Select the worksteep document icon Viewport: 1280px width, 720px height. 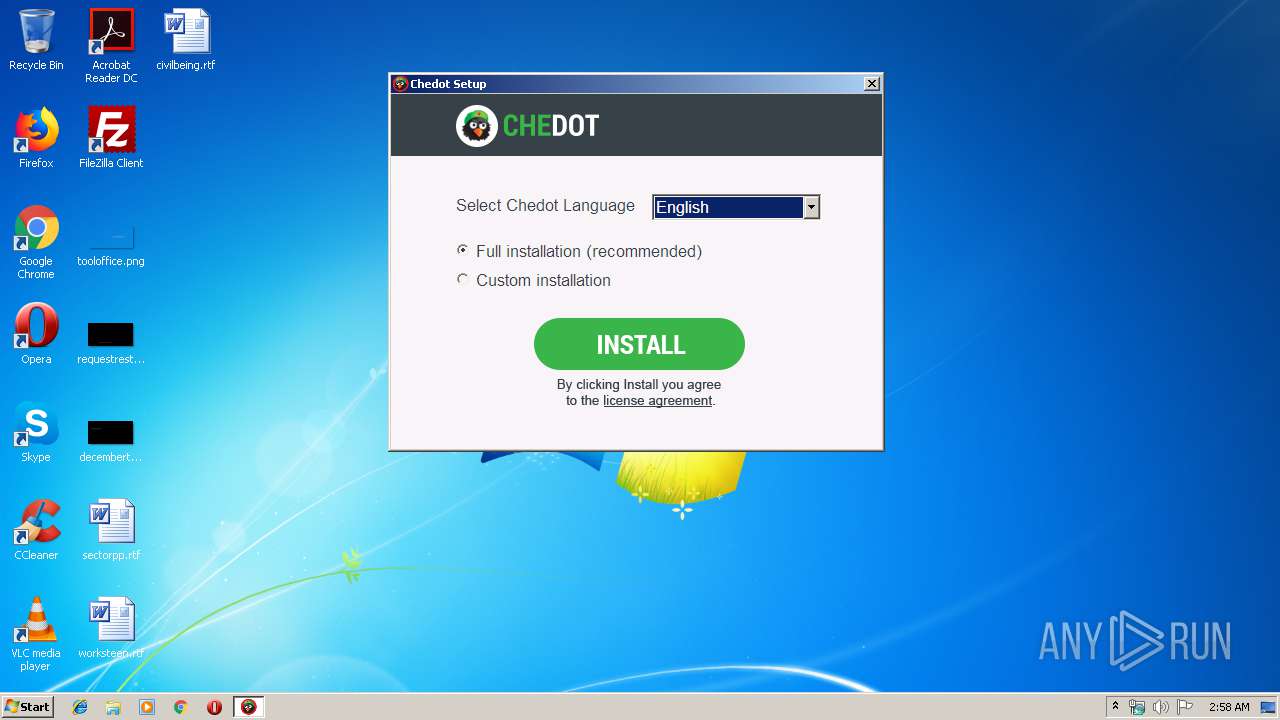click(111, 628)
